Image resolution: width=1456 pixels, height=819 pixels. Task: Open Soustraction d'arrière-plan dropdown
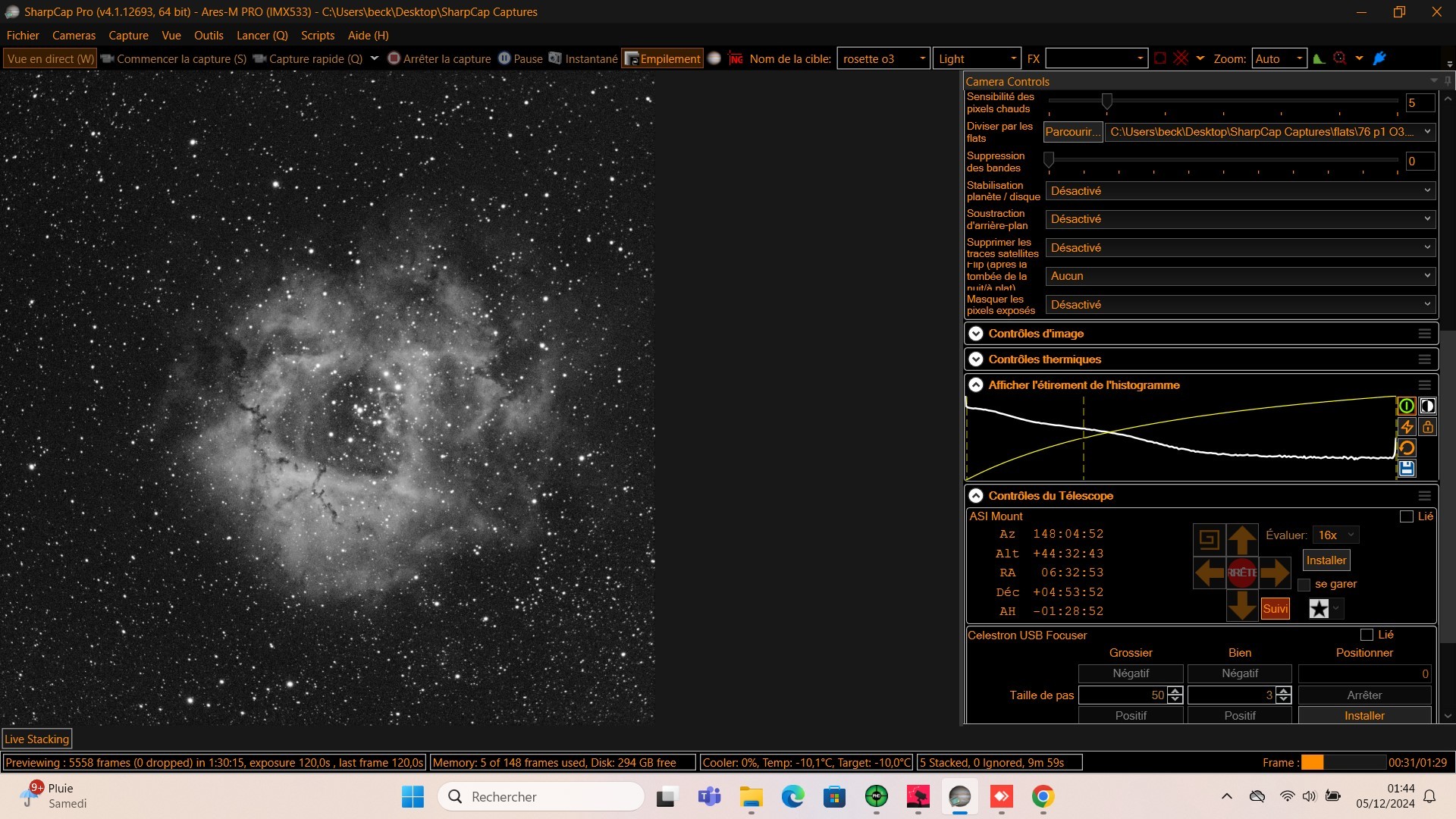pyautogui.click(x=1240, y=219)
